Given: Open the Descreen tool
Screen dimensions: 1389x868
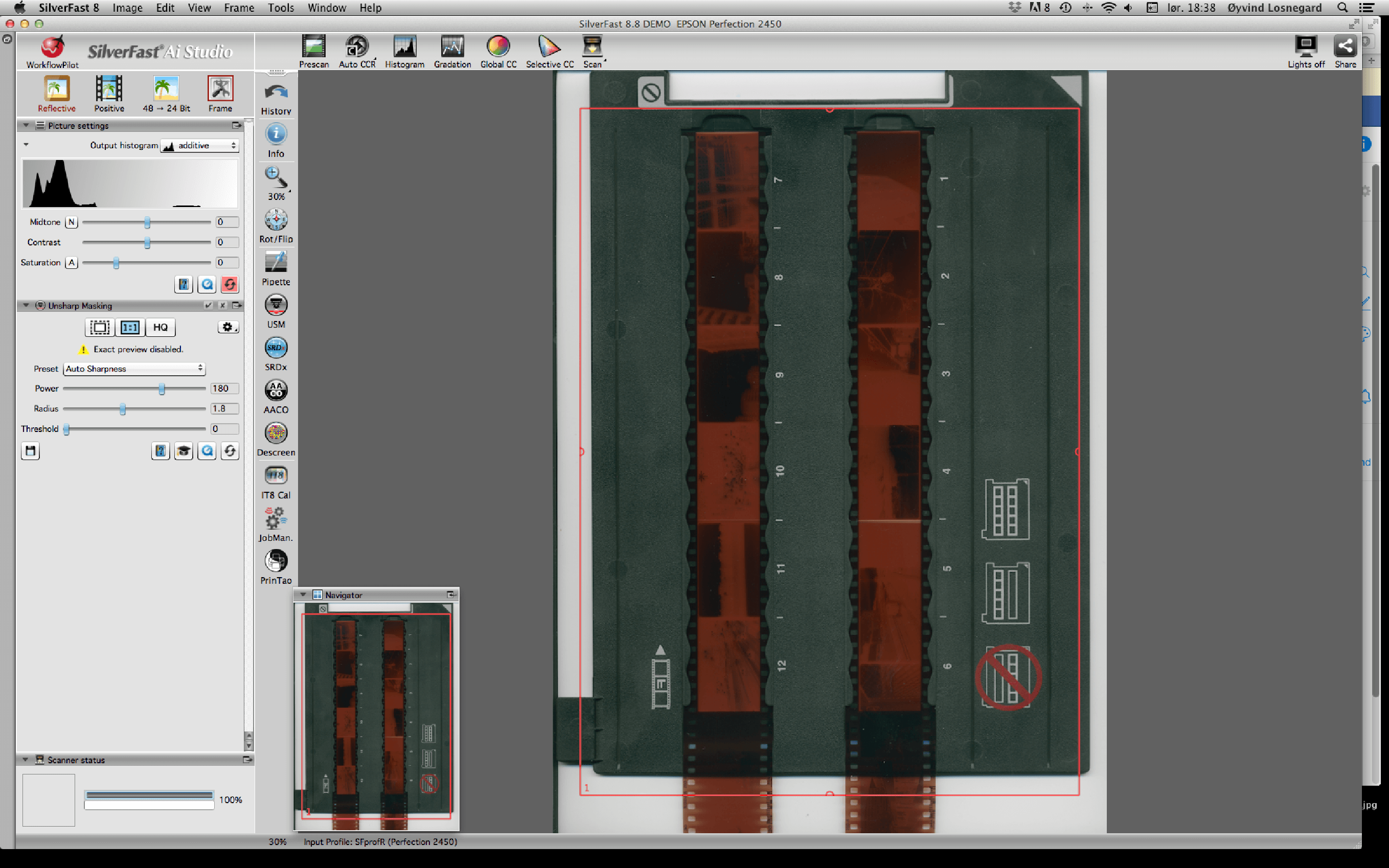Looking at the screenshot, I should (276, 439).
